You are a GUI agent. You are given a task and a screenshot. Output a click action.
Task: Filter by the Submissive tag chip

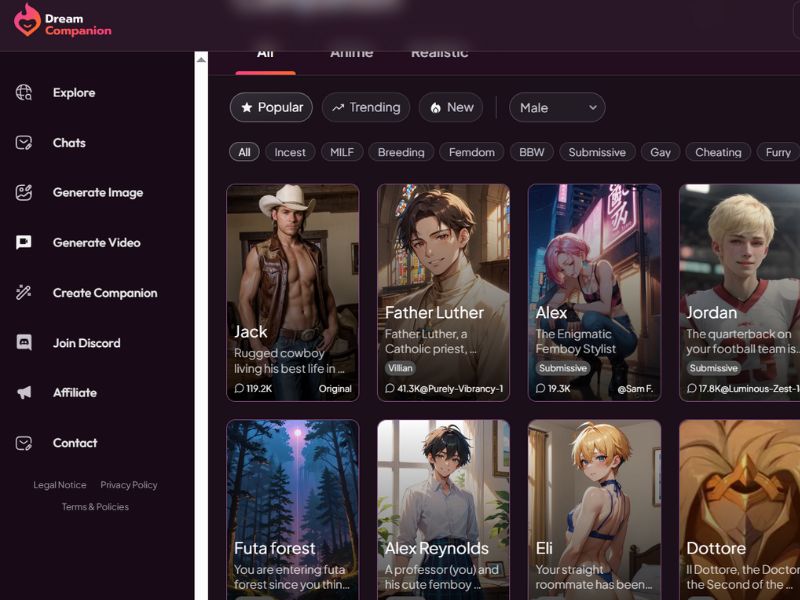[x=597, y=152]
